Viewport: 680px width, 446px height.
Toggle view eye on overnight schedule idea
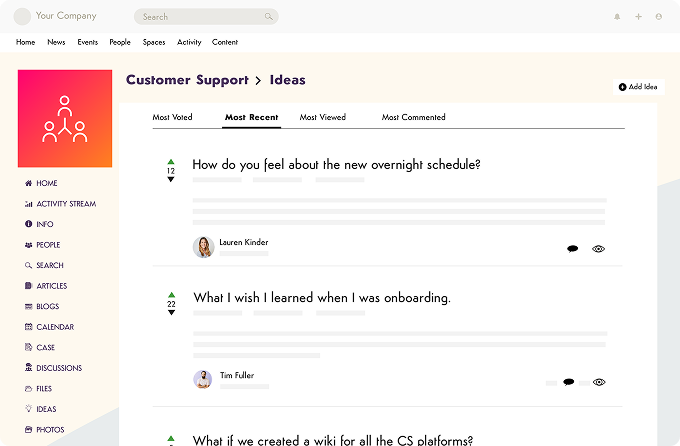coord(598,248)
